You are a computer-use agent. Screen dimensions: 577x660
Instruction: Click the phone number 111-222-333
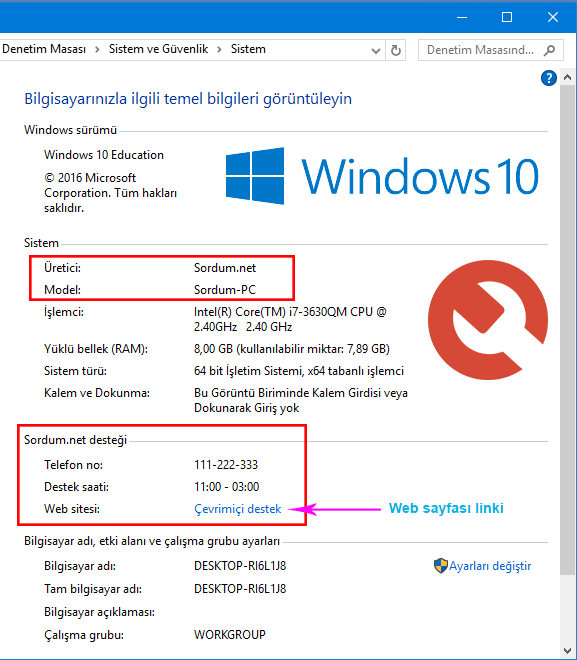pos(226,465)
